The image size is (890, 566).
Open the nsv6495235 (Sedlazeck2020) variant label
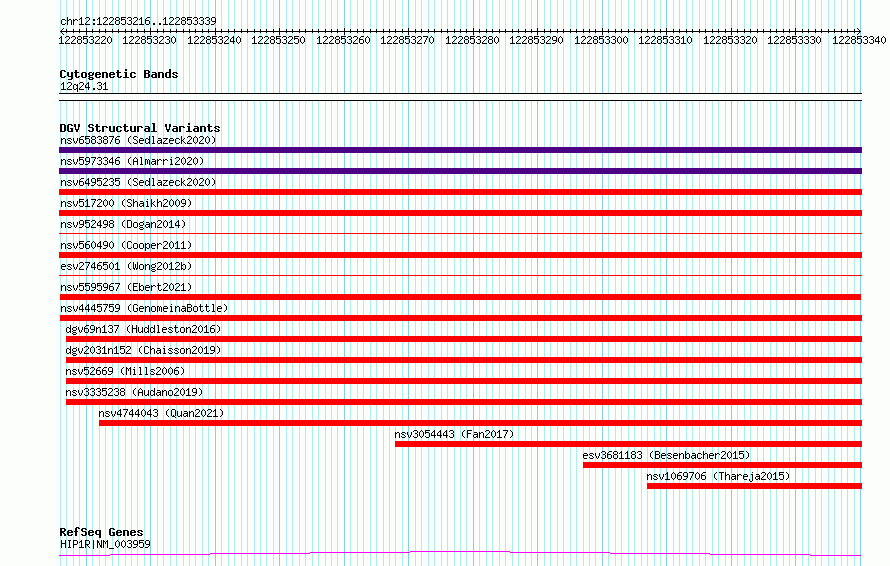[x=138, y=182]
